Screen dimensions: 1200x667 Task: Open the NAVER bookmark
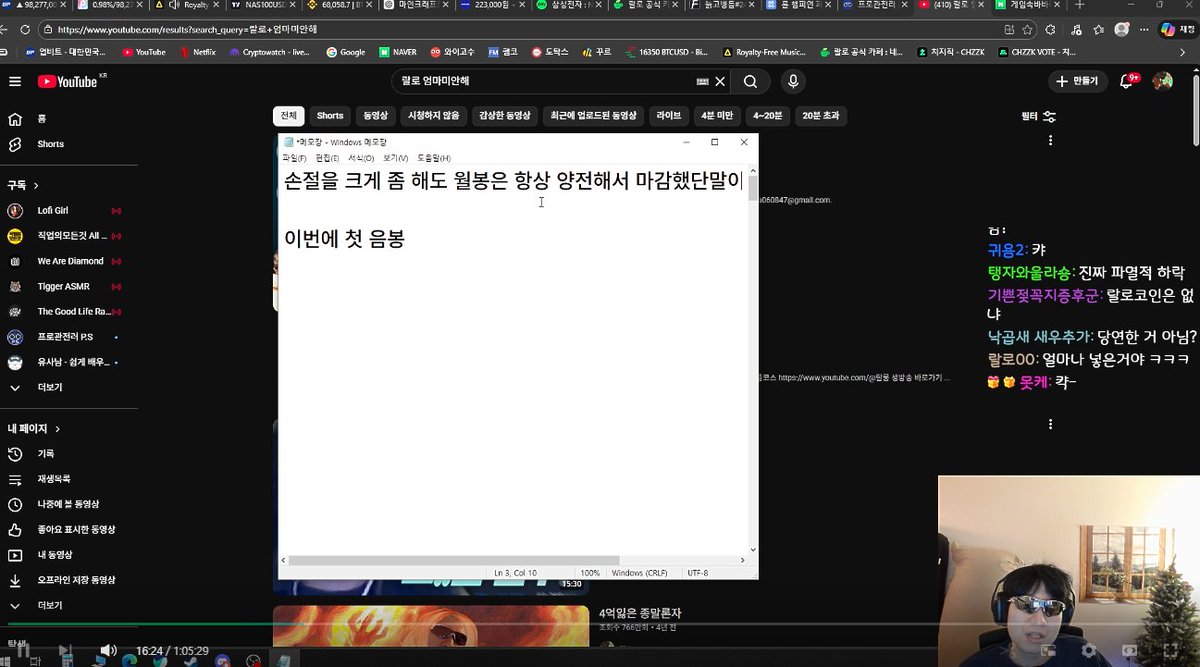398,52
